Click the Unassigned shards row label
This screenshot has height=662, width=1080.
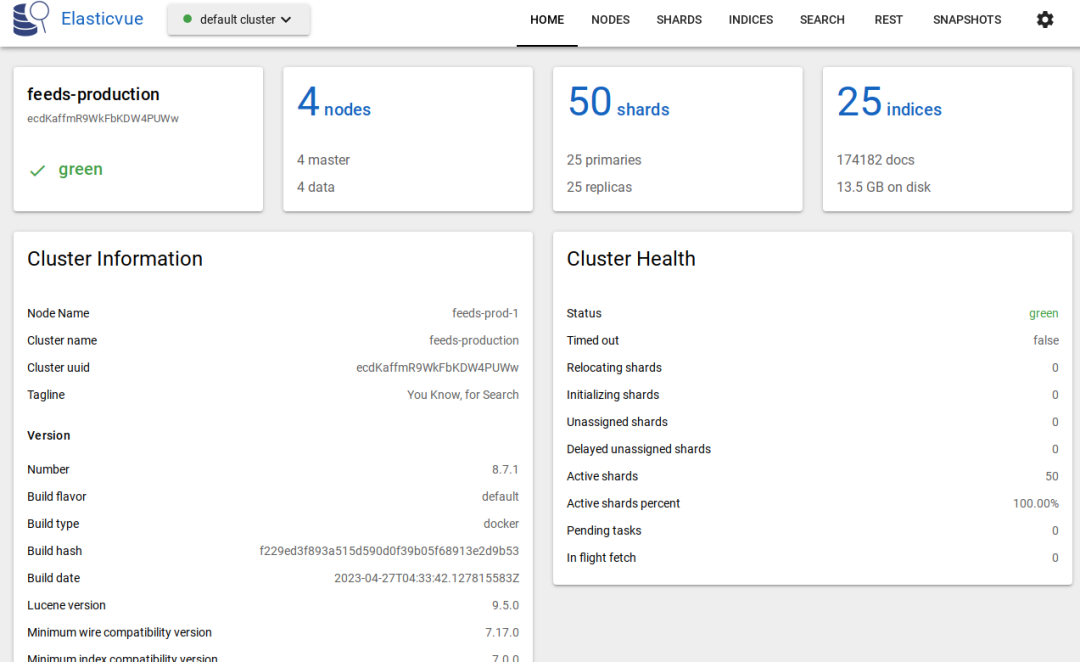(x=616, y=422)
